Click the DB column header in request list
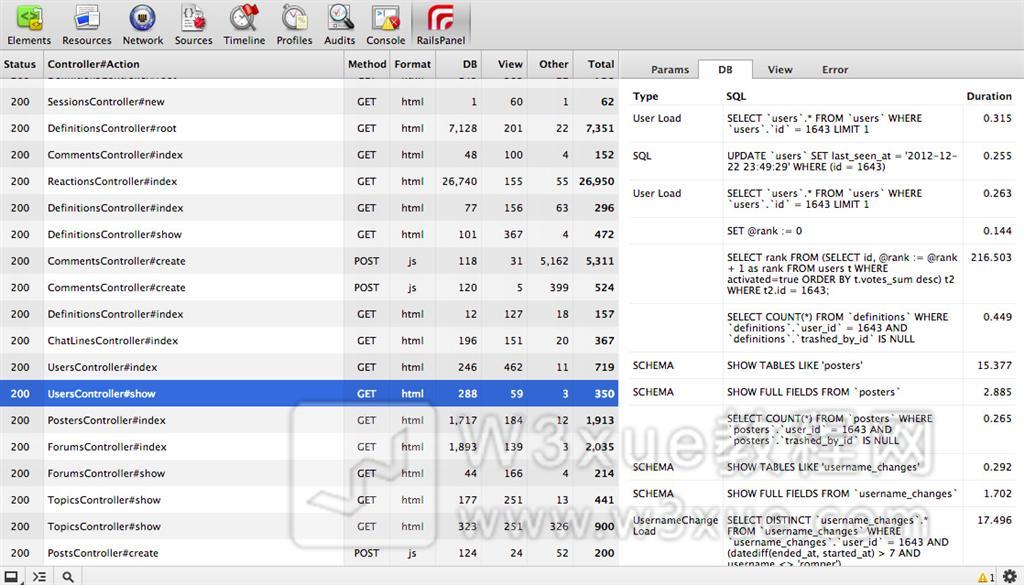The width and height of the screenshot is (1024, 585). click(x=458, y=64)
